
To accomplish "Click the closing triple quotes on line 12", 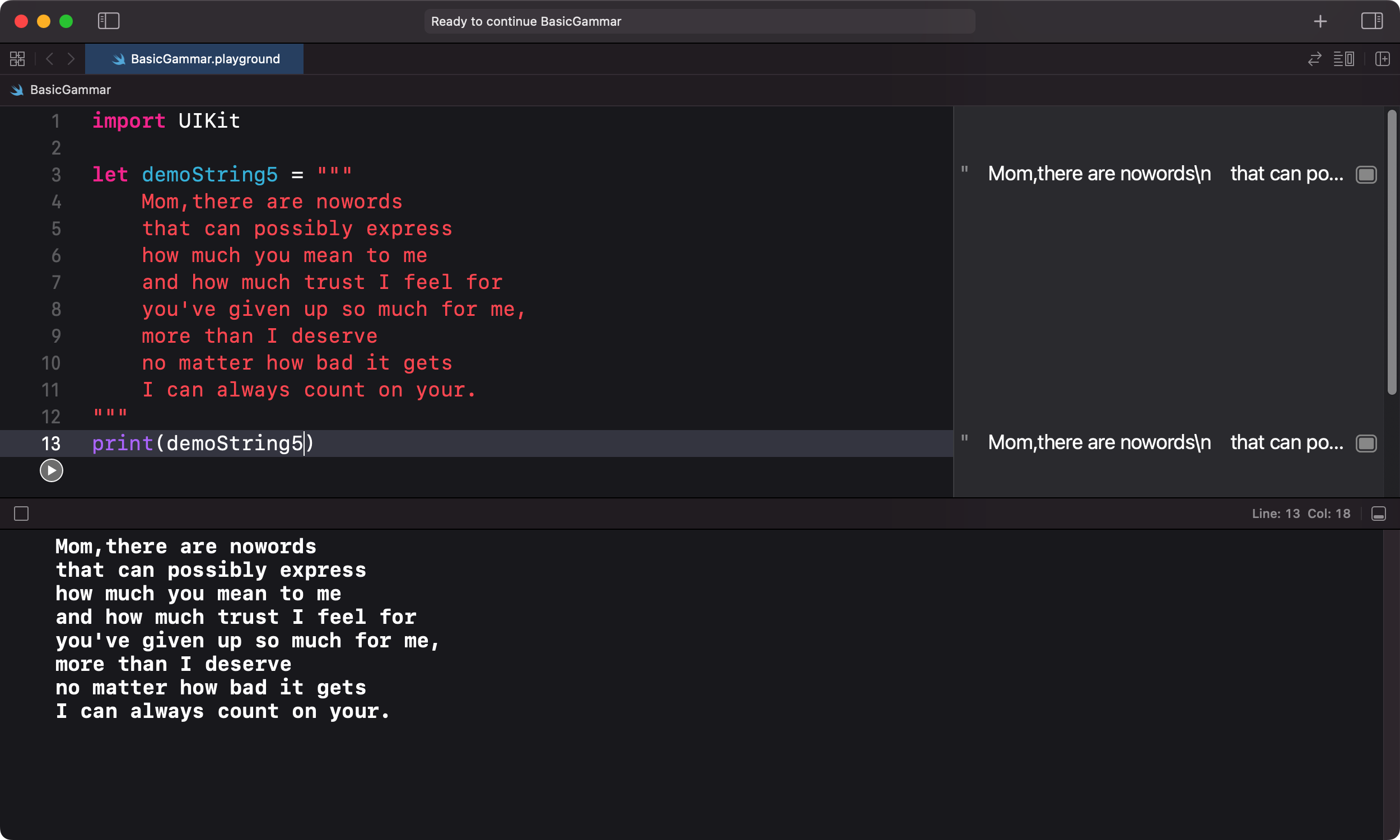I will (x=110, y=414).
